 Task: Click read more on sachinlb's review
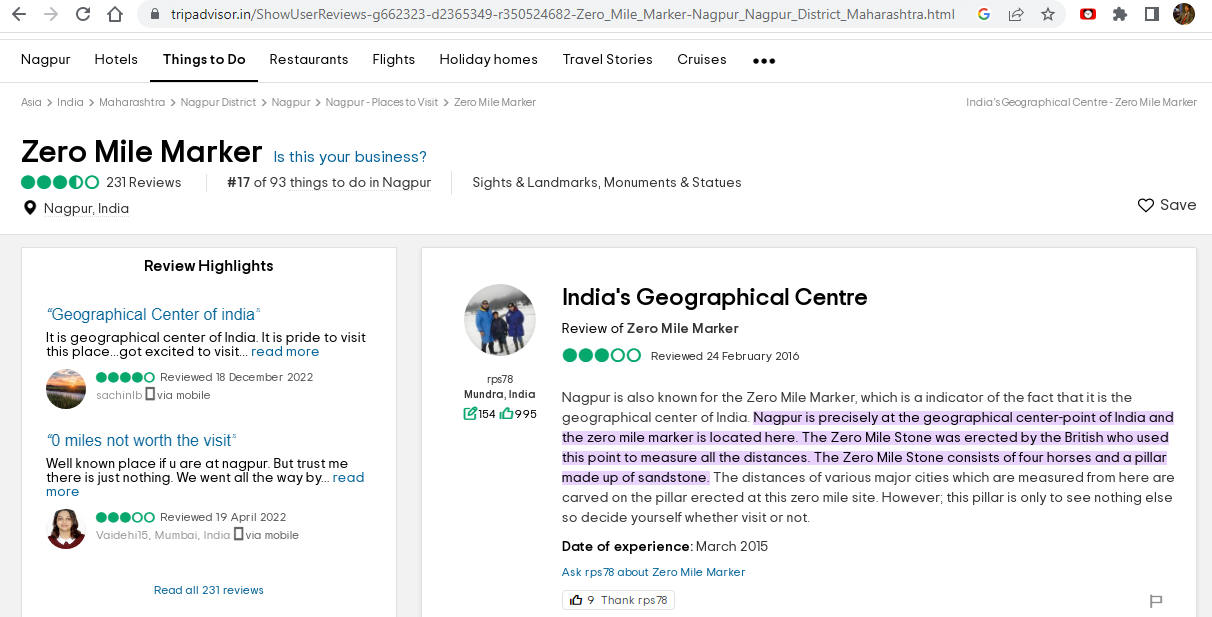[285, 351]
